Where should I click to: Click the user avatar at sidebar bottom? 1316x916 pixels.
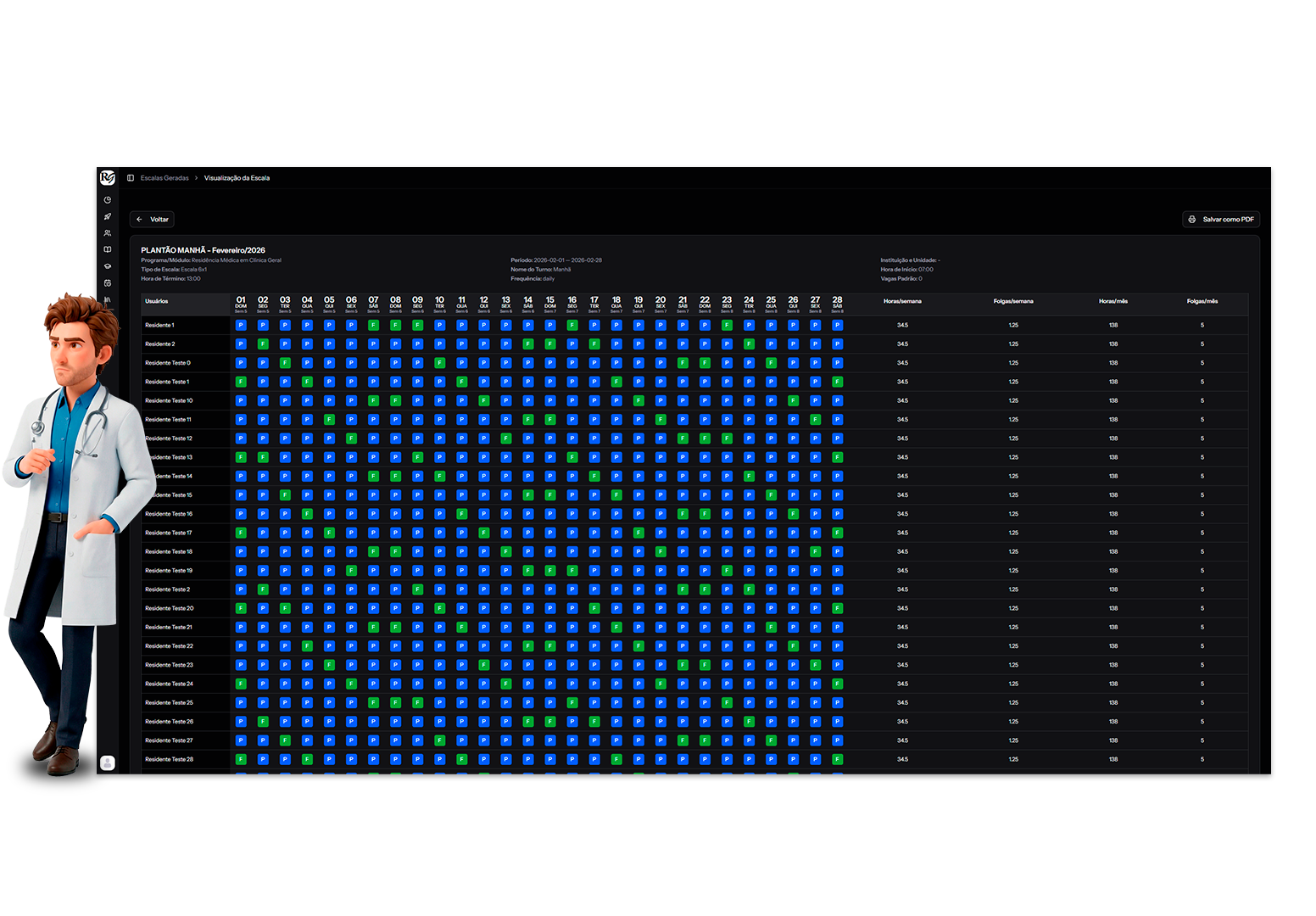point(108,762)
